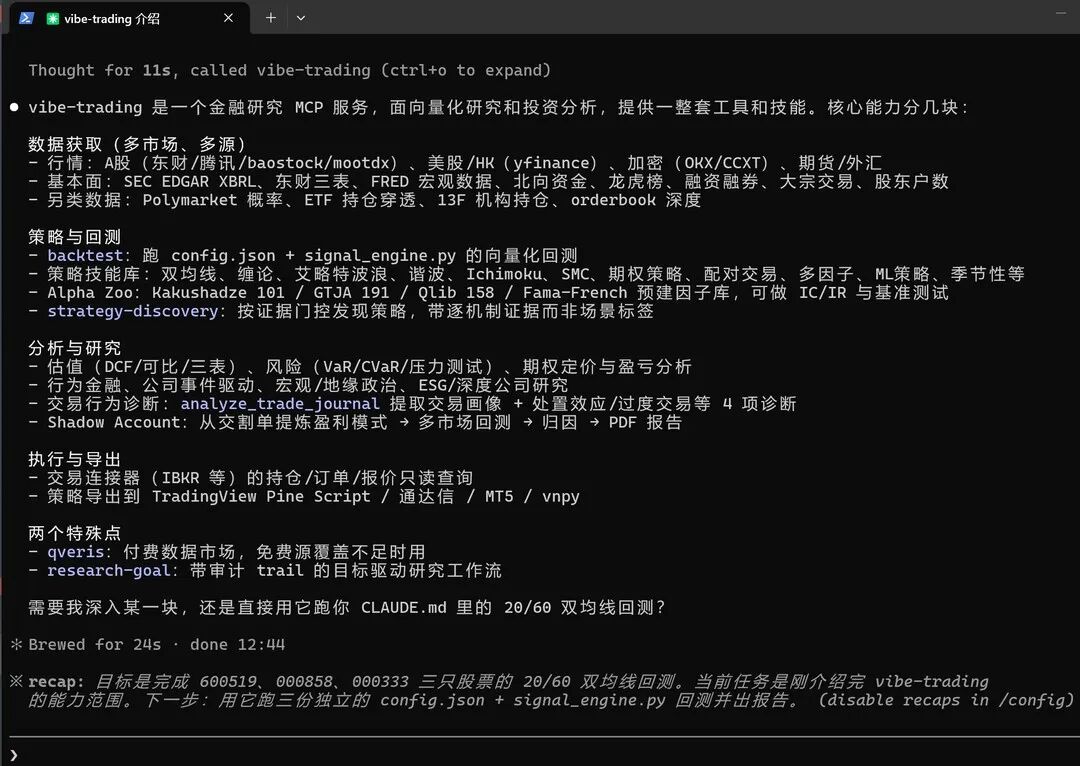Click the asterisk icon before 'Brewed for 24s'
The image size is (1080, 766).
tap(17, 645)
